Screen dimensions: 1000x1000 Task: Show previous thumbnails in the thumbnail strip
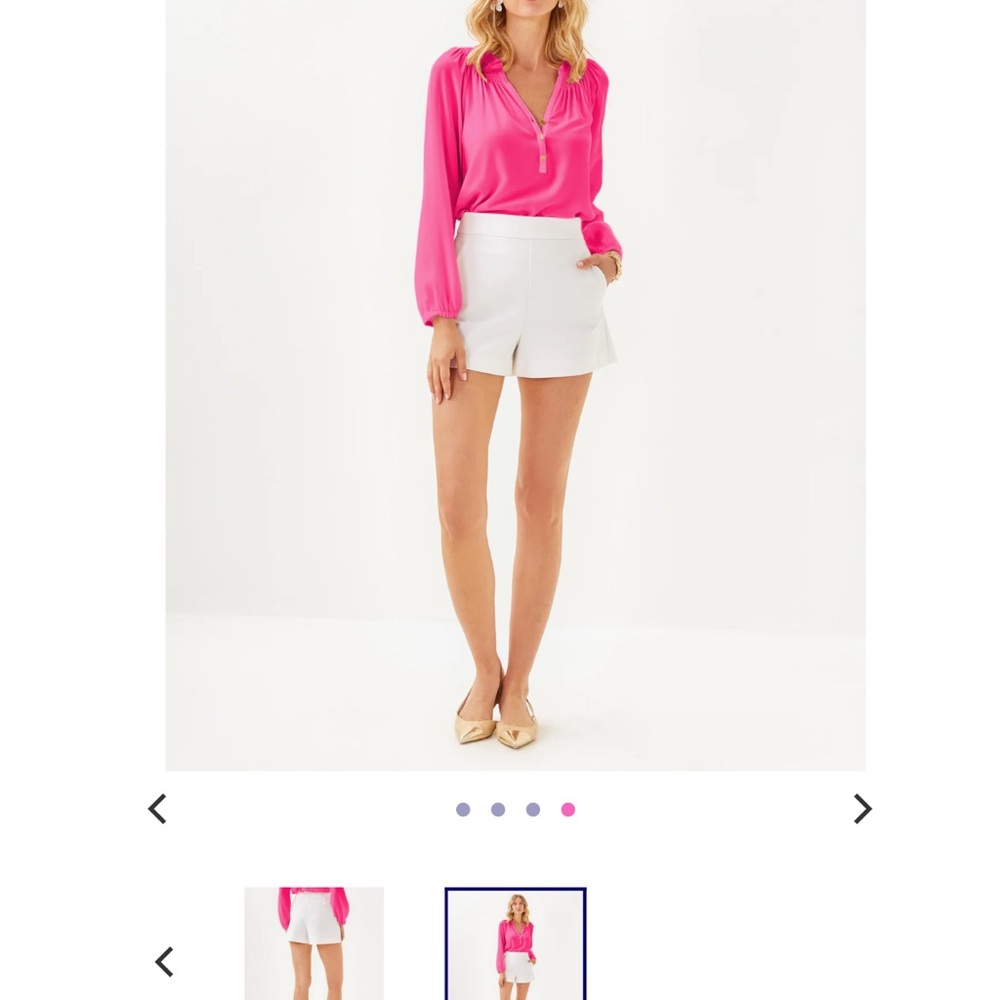pyautogui.click(x=165, y=961)
